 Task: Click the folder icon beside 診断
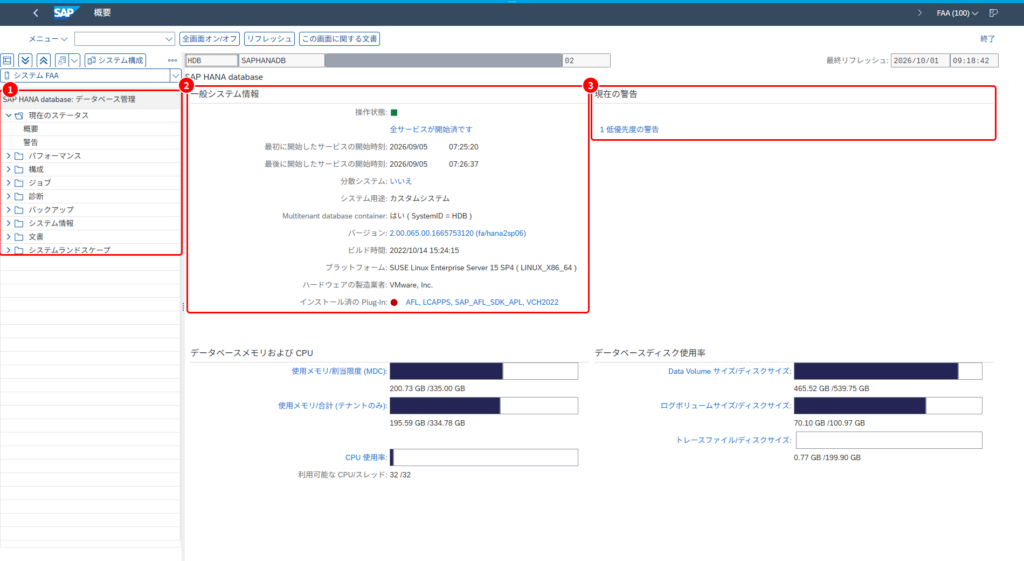click(20, 197)
